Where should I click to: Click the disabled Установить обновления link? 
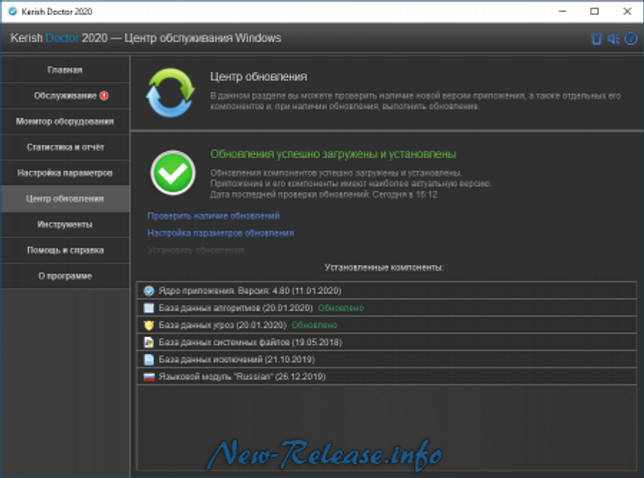tap(196, 250)
